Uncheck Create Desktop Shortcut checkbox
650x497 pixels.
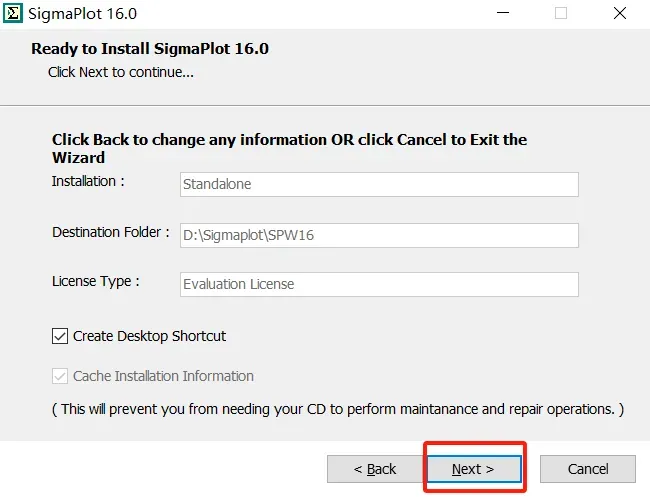(60, 336)
